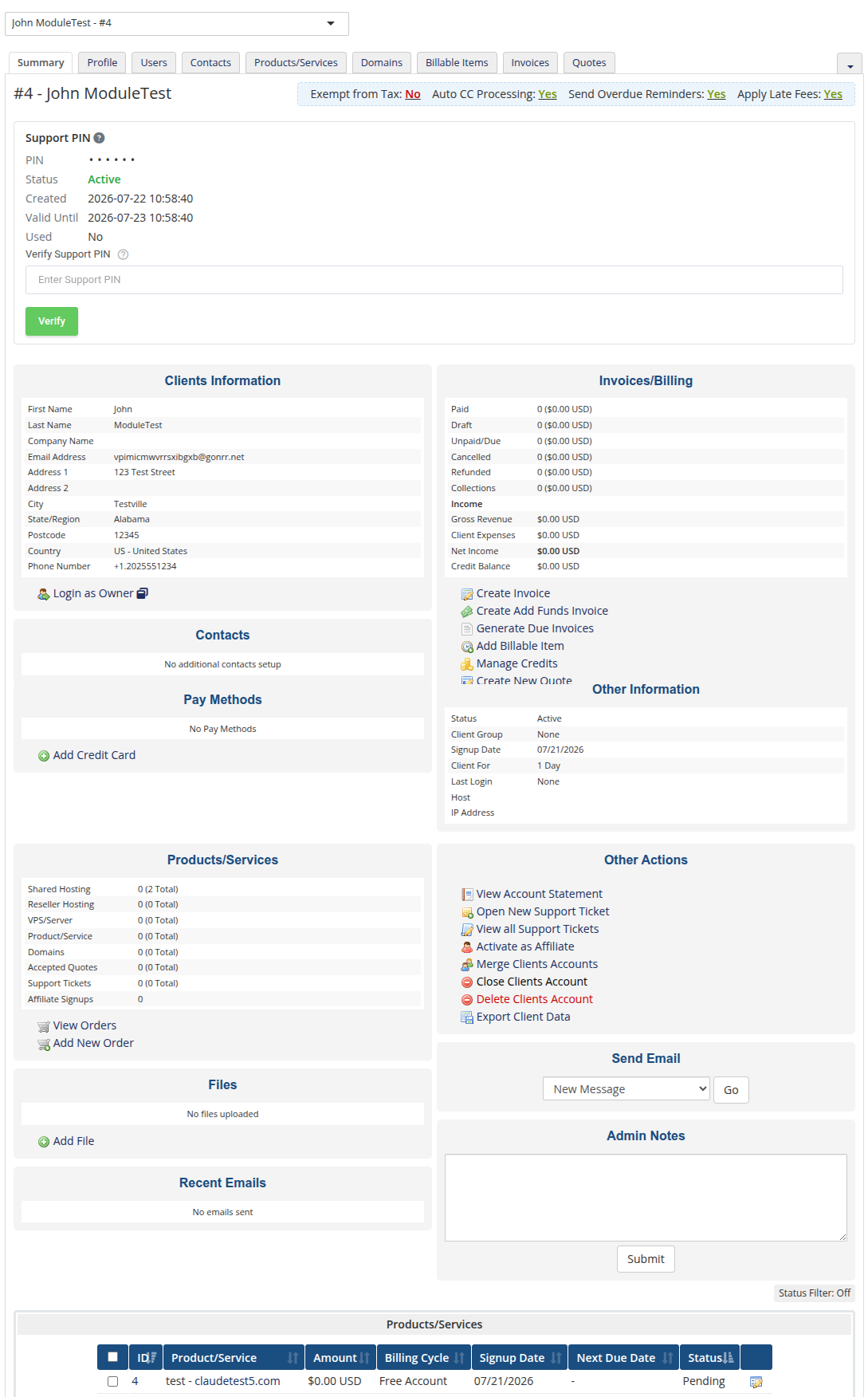This screenshot has width=868, height=1397.
Task: Click the Create Add Funds Invoice icon
Action: coord(467,612)
